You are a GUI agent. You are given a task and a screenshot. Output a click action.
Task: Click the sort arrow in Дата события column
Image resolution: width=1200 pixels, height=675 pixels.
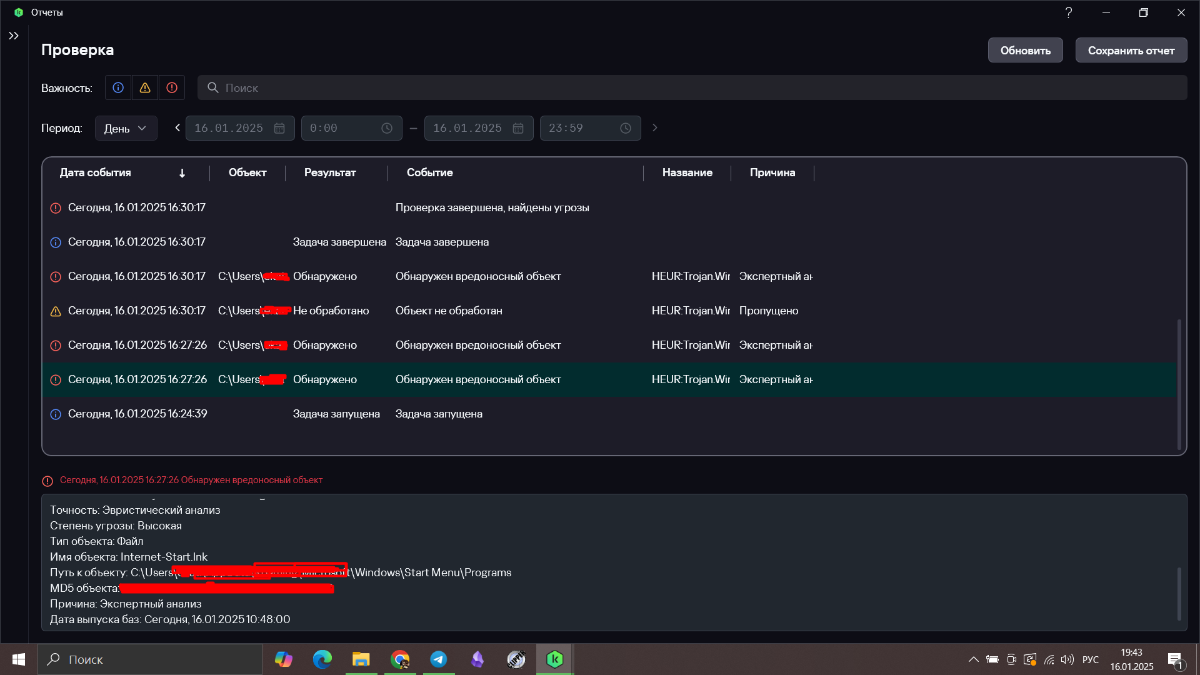tap(182, 173)
